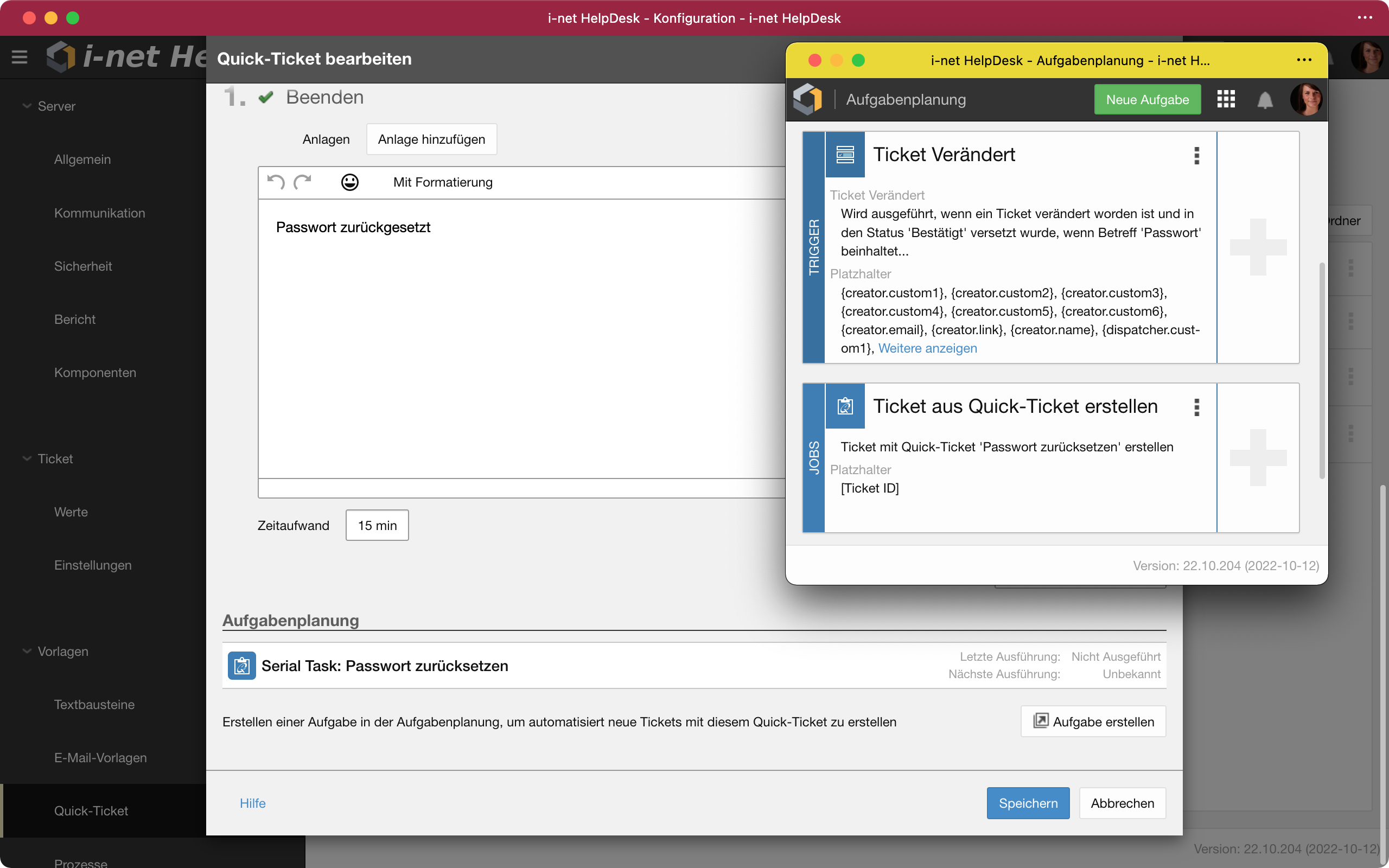Click the Aufgabenplanung window logo icon
This screenshot has width=1389, height=868.
point(807,99)
